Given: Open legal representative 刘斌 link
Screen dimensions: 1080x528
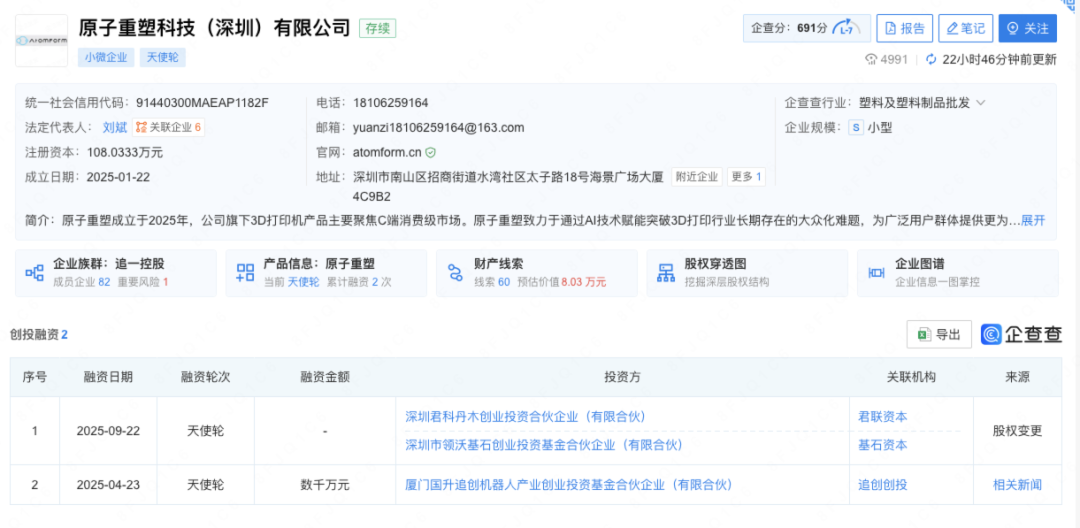Looking at the screenshot, I should (x=114, y=127).
